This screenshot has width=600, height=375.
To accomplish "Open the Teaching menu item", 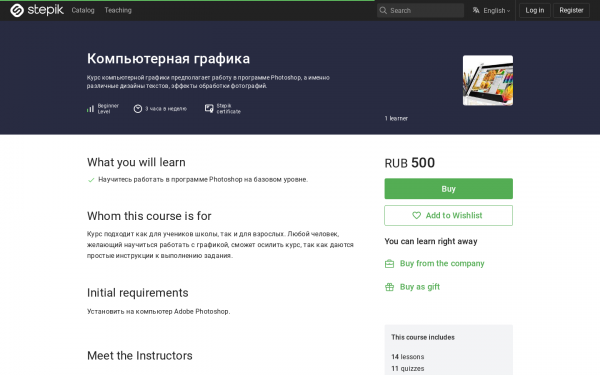I will click(118, 10).
